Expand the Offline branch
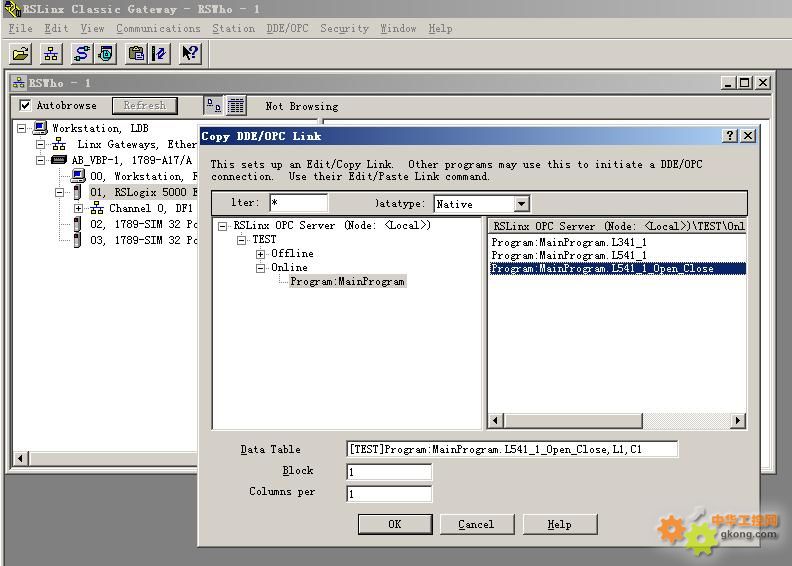 (x=261, y=254)
